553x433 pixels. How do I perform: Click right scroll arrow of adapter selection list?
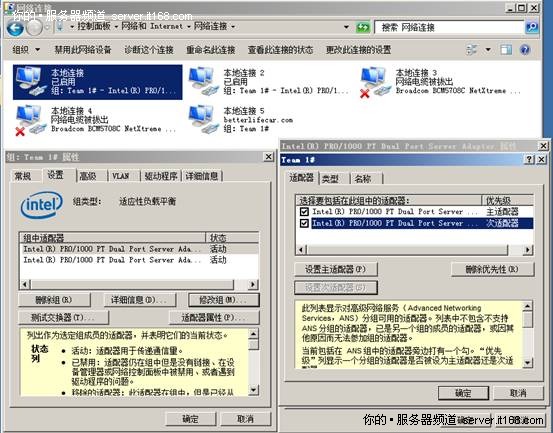pyautogui.click(x=528, y=250)
